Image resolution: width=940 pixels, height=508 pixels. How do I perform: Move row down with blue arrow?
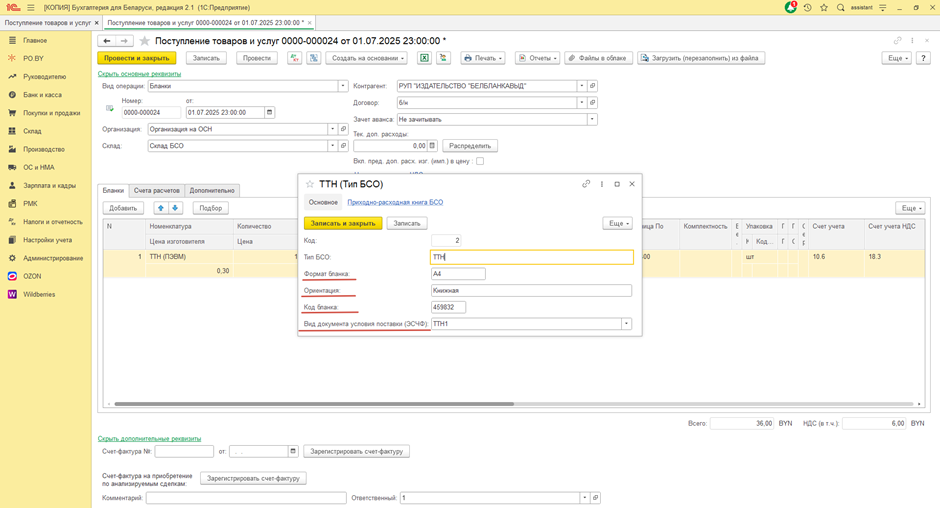(175, 208)
